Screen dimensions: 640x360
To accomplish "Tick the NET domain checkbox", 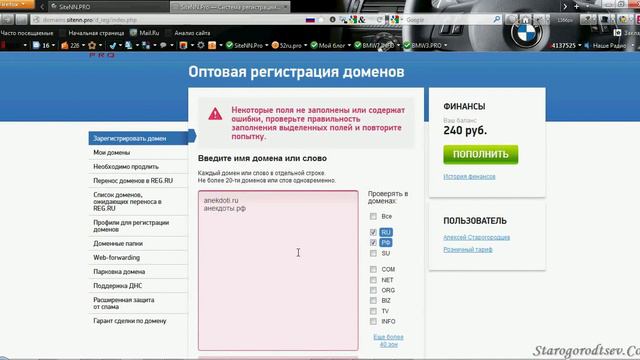I will pos(373,280).
